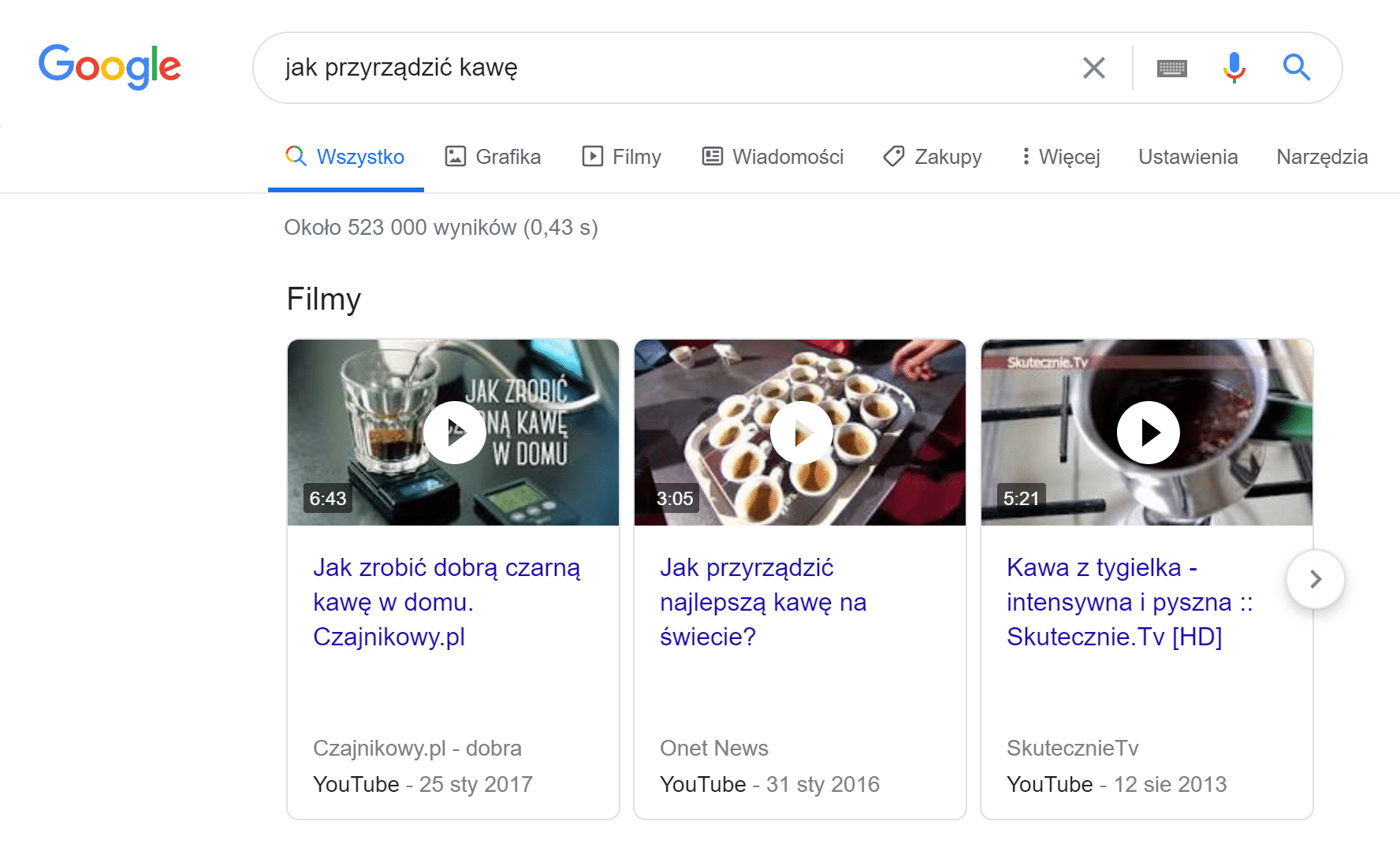Show next videos with the carousel arrow
The width and height of the screenshot is (1400, 851).
(1316, 579)
